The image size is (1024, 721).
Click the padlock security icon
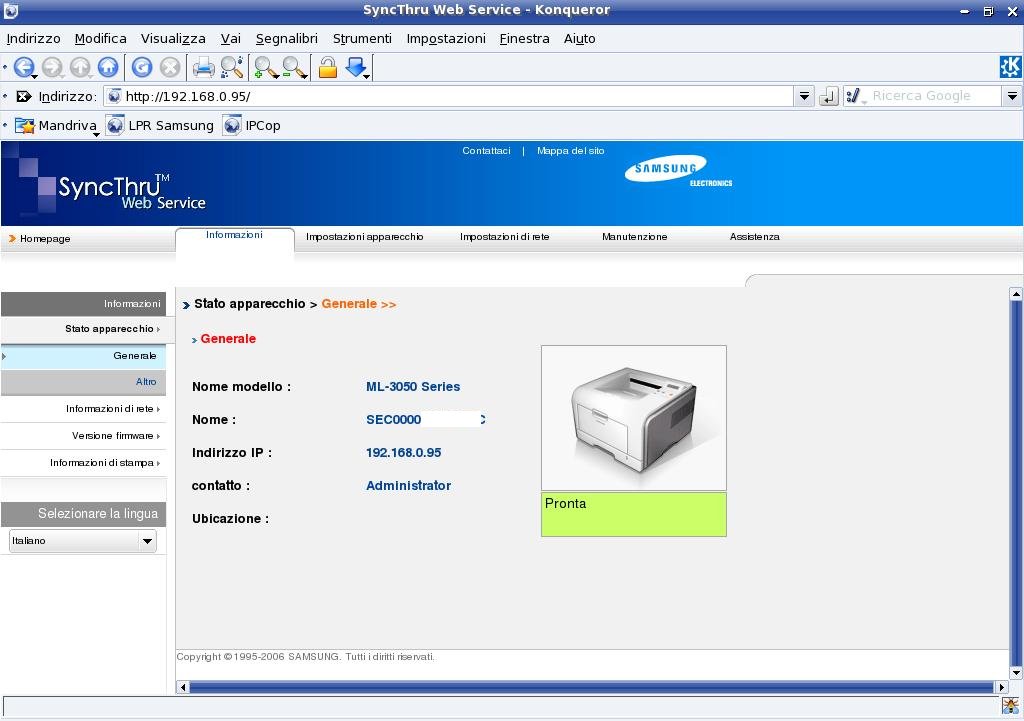(x=327, y=68)
